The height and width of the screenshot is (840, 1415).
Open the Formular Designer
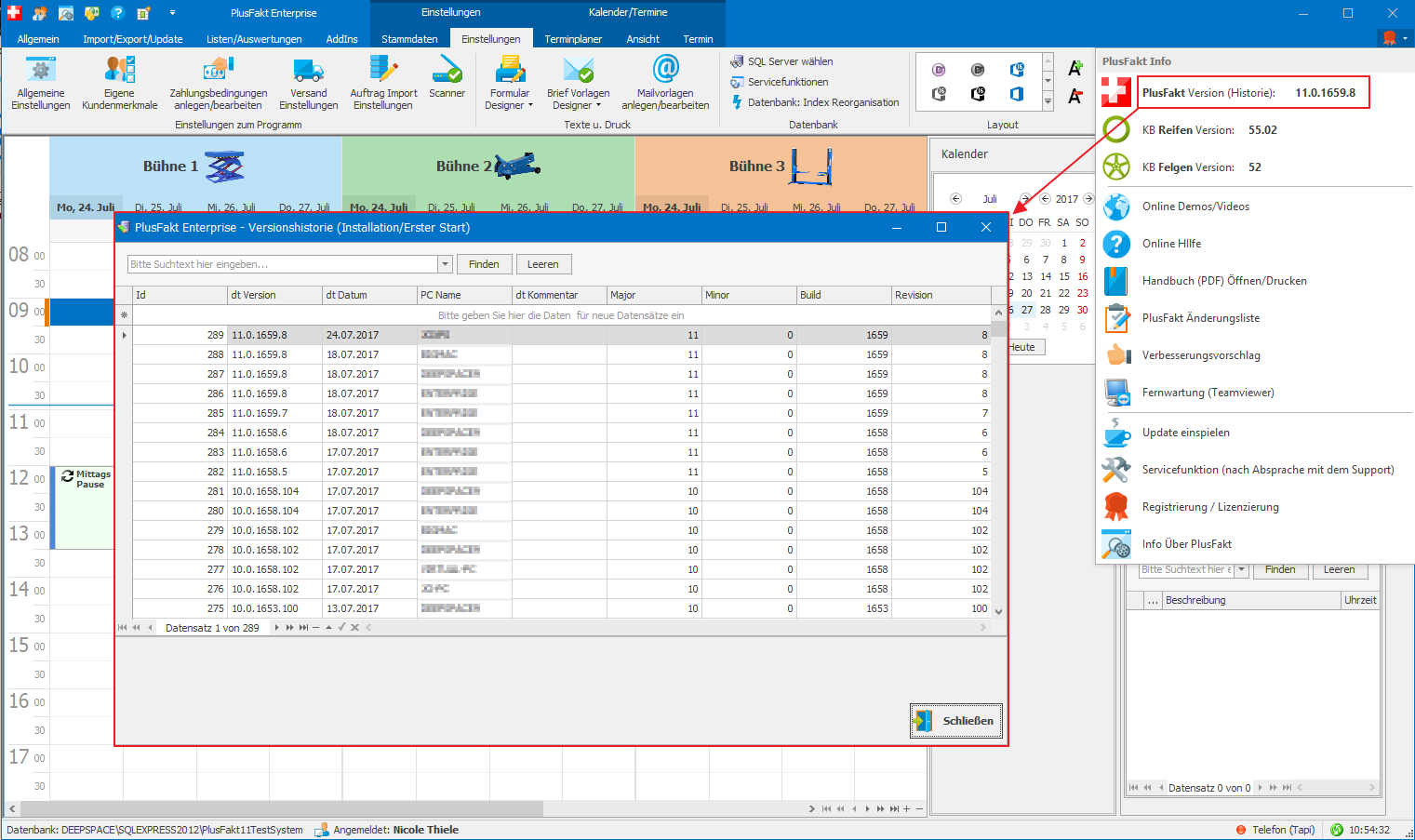[509, 83]
